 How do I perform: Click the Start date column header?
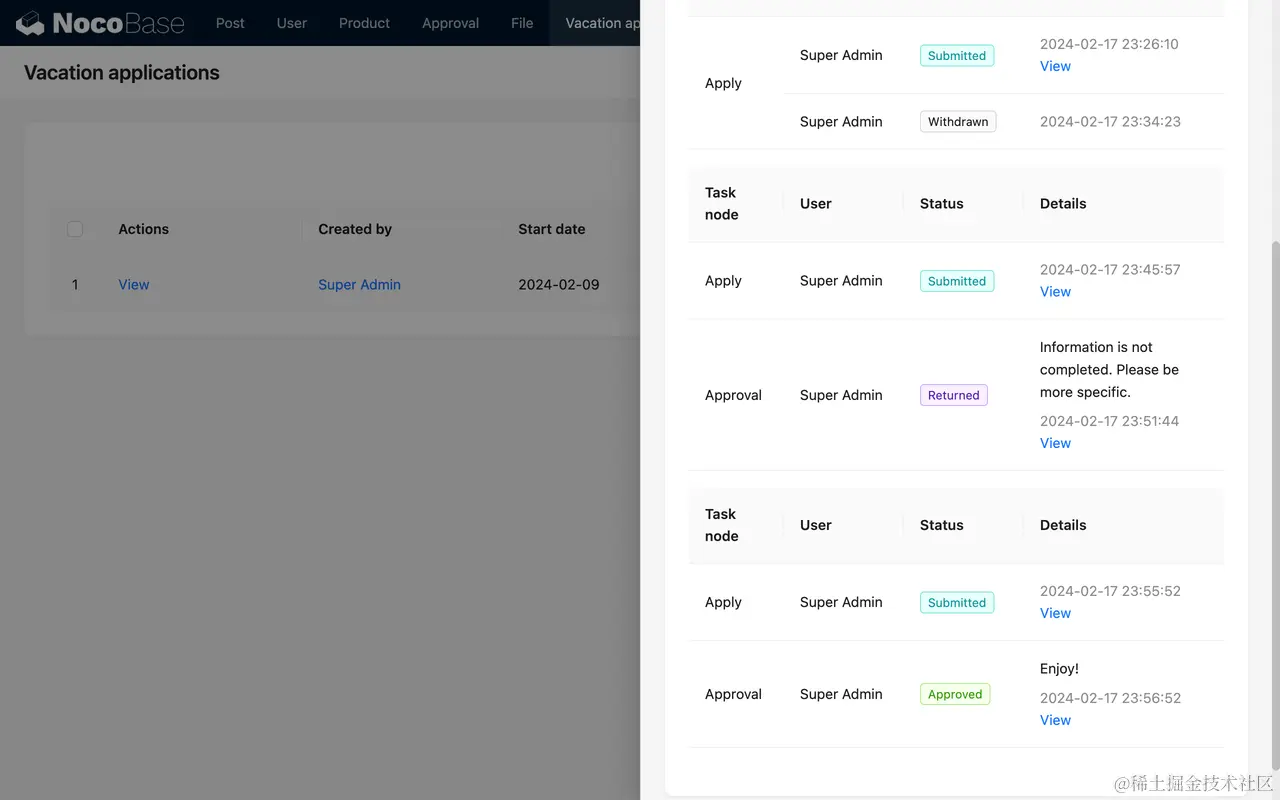[552, 229]
